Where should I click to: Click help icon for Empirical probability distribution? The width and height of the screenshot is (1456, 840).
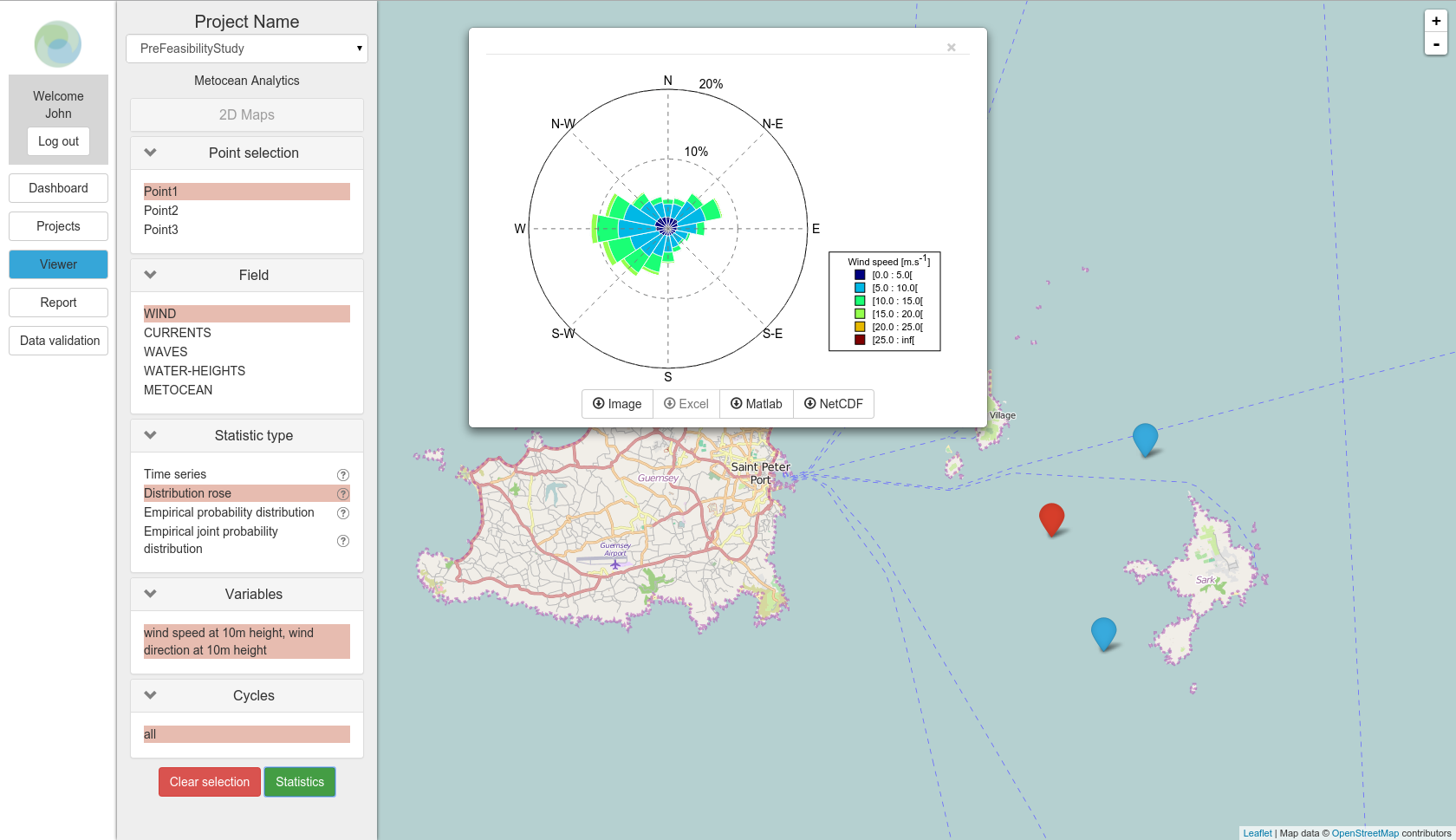pyautogui.click(x=343, y=513)
